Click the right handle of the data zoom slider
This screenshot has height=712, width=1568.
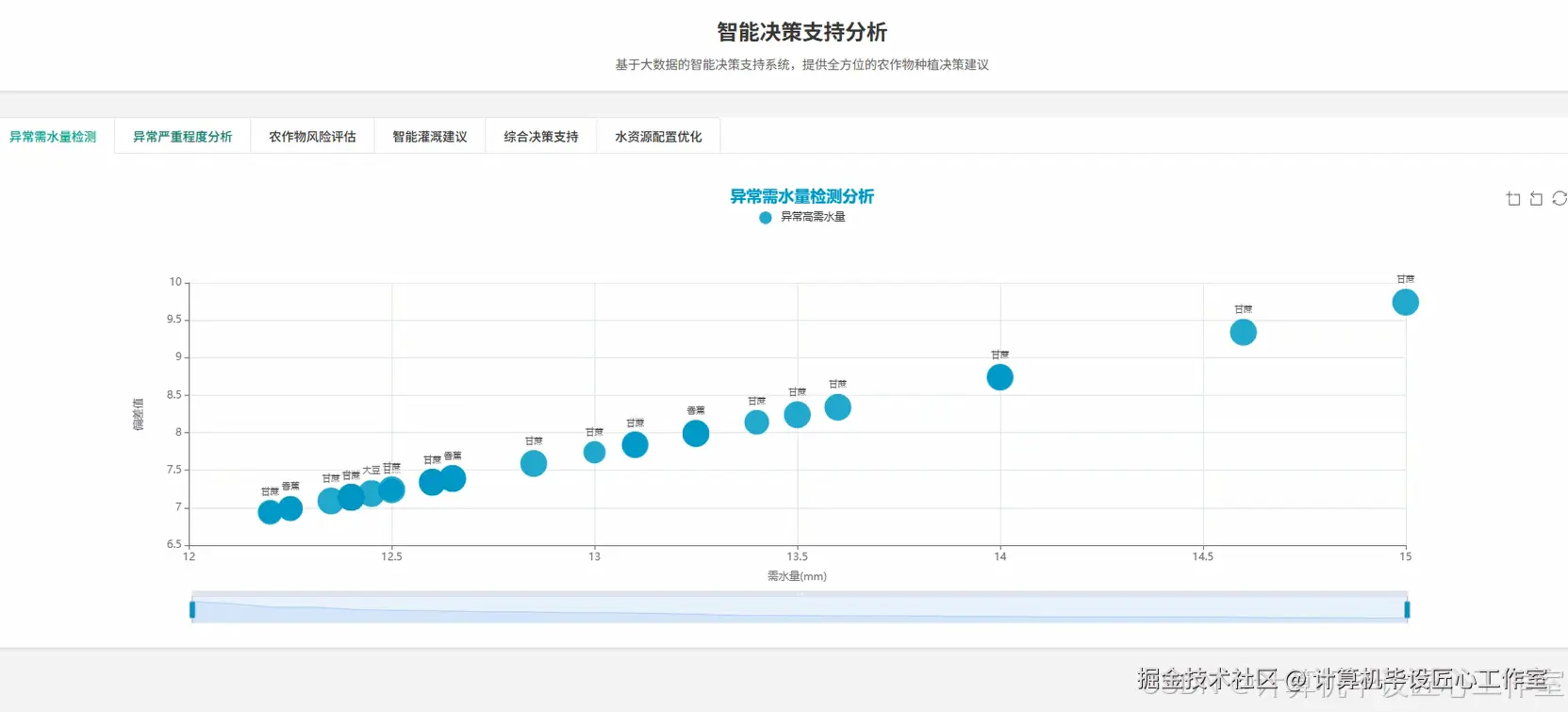pos(1407,609)
